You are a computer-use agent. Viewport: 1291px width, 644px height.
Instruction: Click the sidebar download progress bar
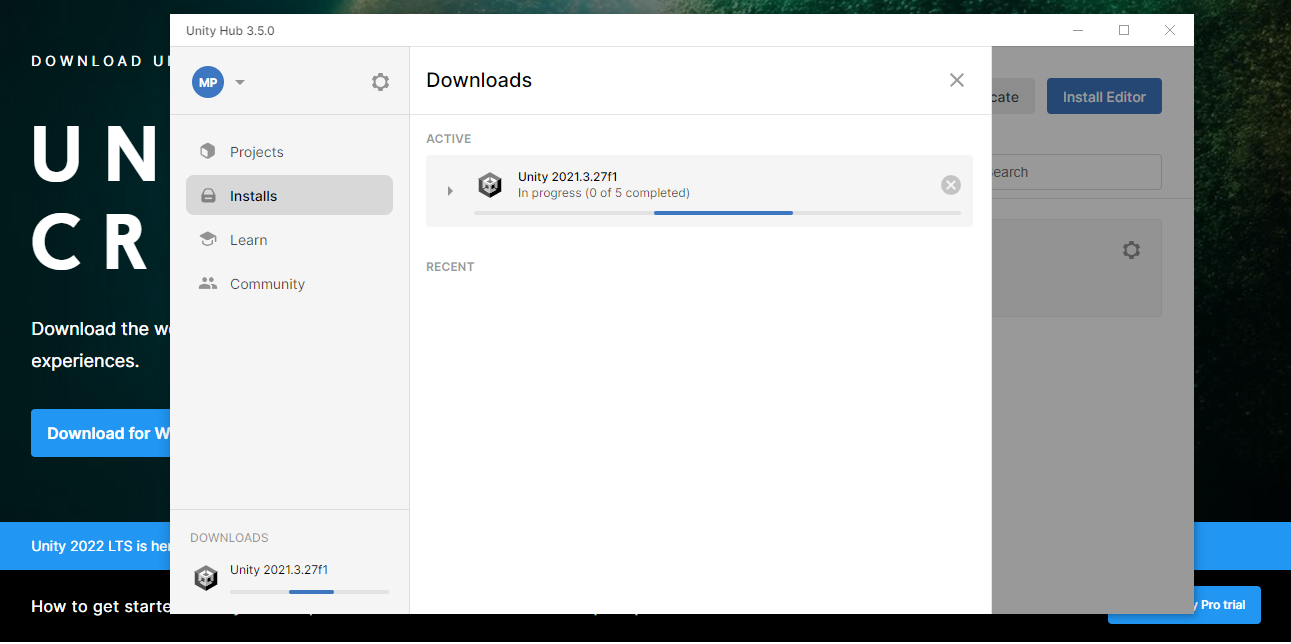[309, 592]
